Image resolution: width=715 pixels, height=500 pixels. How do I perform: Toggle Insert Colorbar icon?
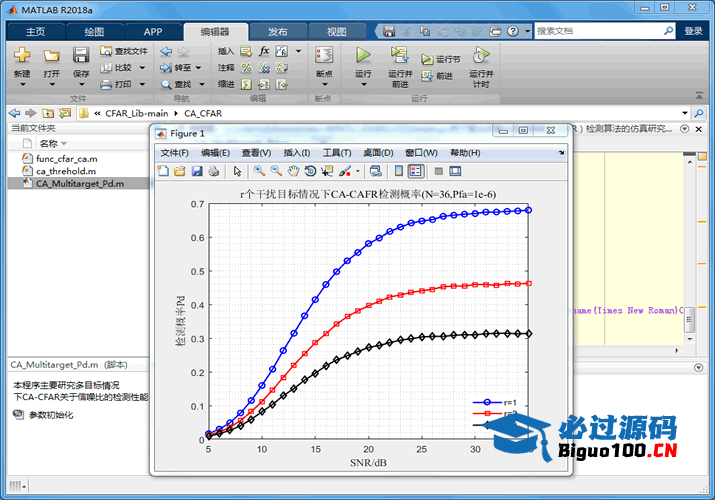click(399, 171)
